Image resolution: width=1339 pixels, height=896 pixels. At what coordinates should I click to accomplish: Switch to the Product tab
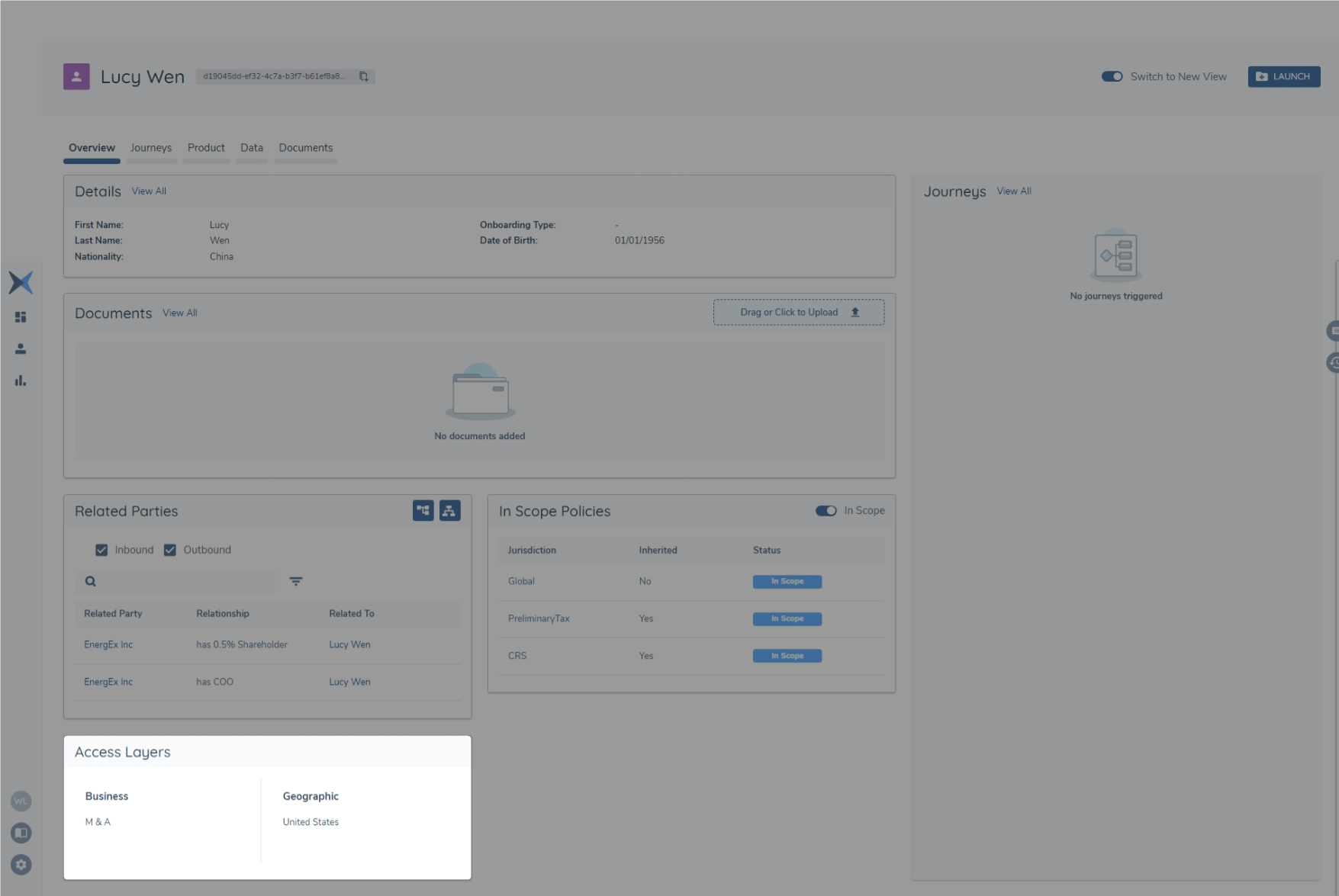click(x=206, y=148)
